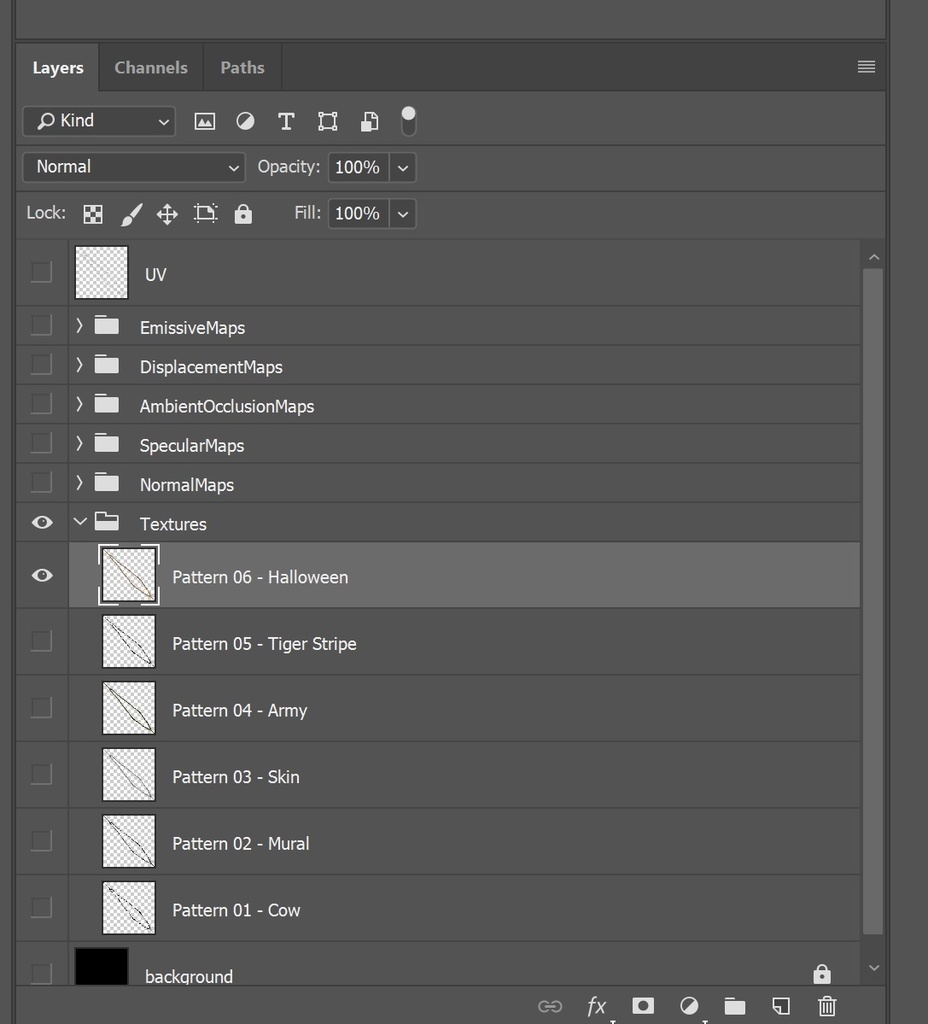Click the background layer lock icon
The width and height of the screenshot is (928, 1024).
click(x=822, y=974)
